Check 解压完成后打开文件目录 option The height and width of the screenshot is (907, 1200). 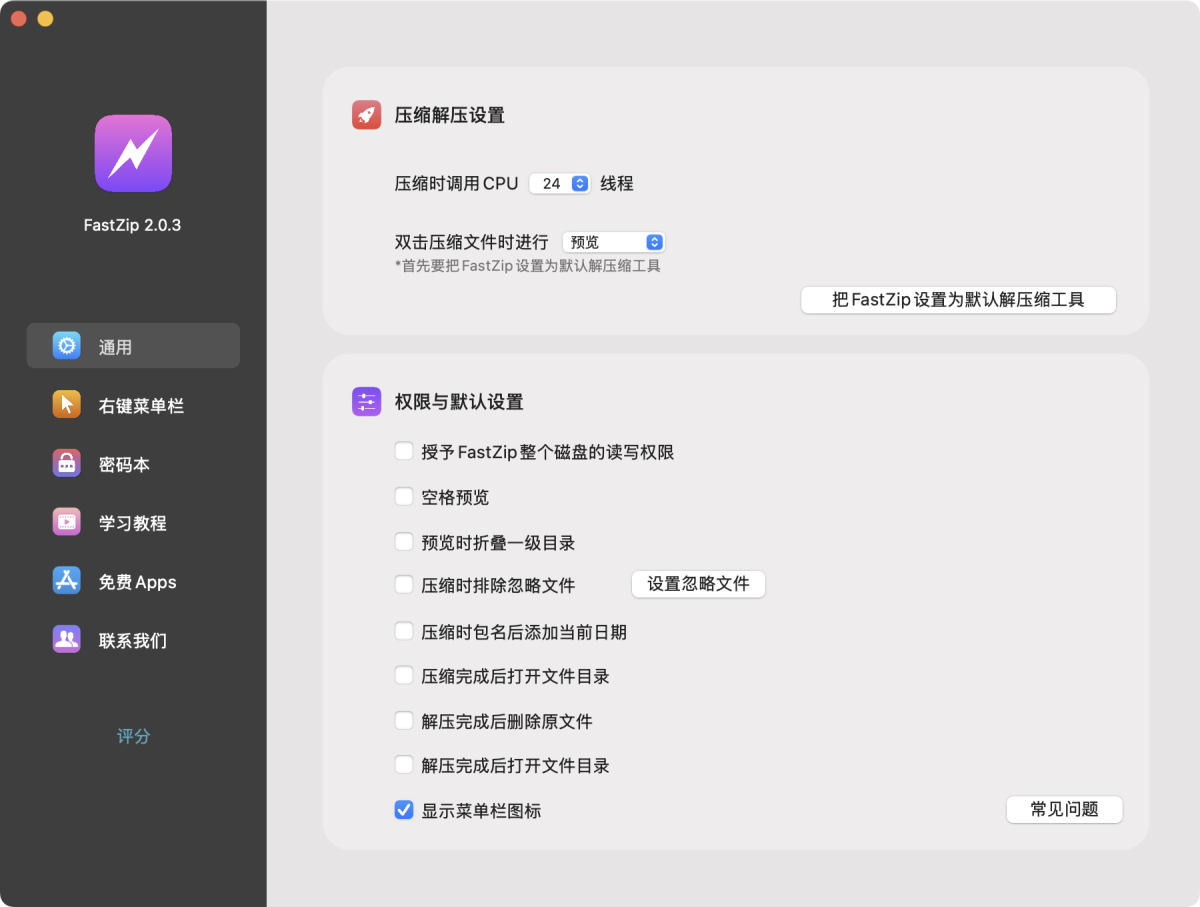(x=404, y=765)
